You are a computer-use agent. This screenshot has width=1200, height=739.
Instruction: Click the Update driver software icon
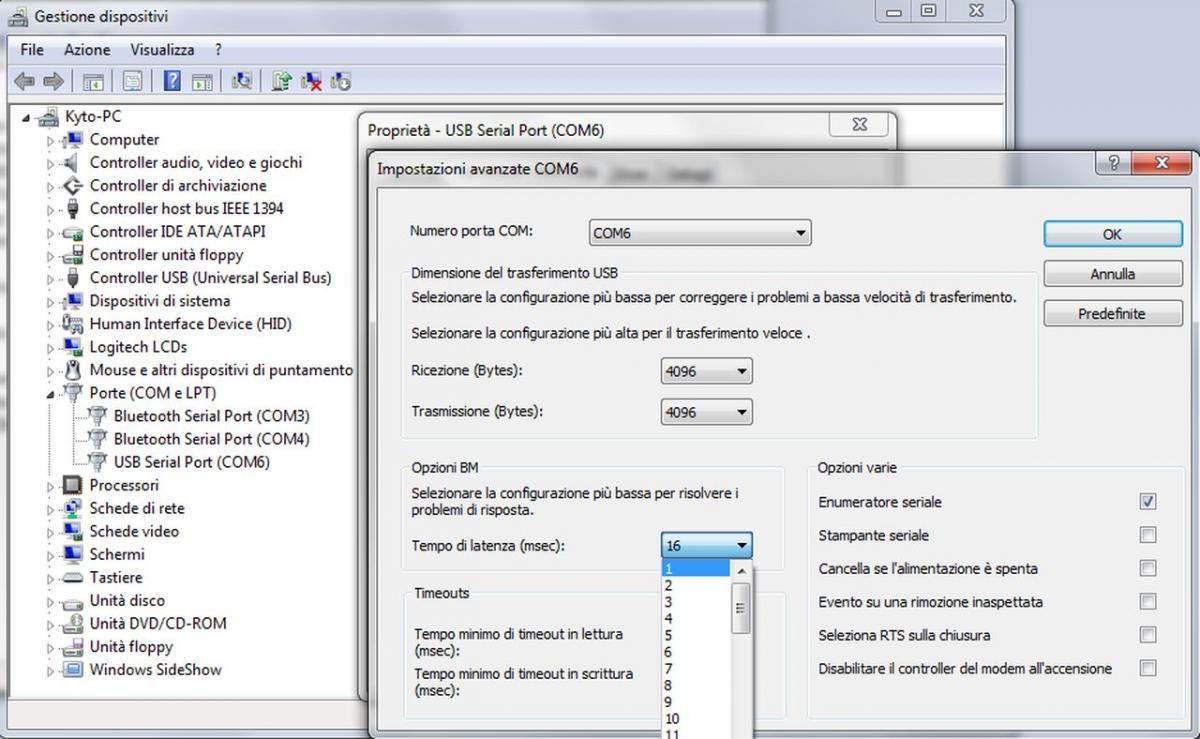coord(282,81)
